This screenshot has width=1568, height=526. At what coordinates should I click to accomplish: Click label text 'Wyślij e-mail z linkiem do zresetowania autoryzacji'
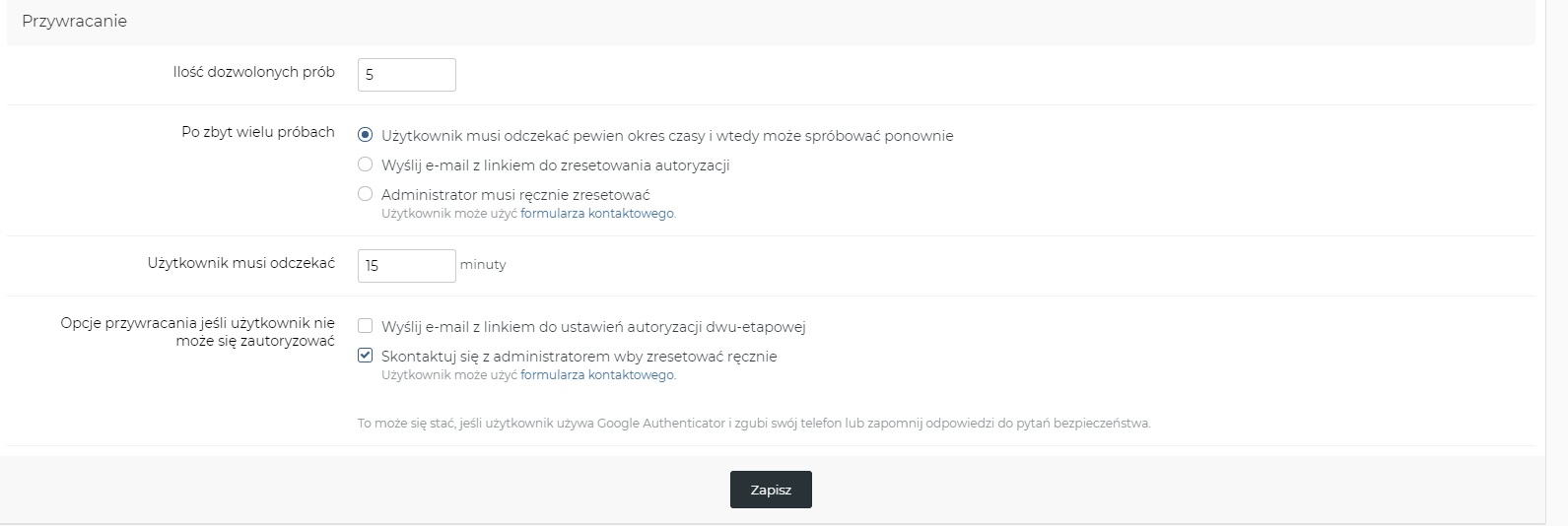click(x=555, y=165)
